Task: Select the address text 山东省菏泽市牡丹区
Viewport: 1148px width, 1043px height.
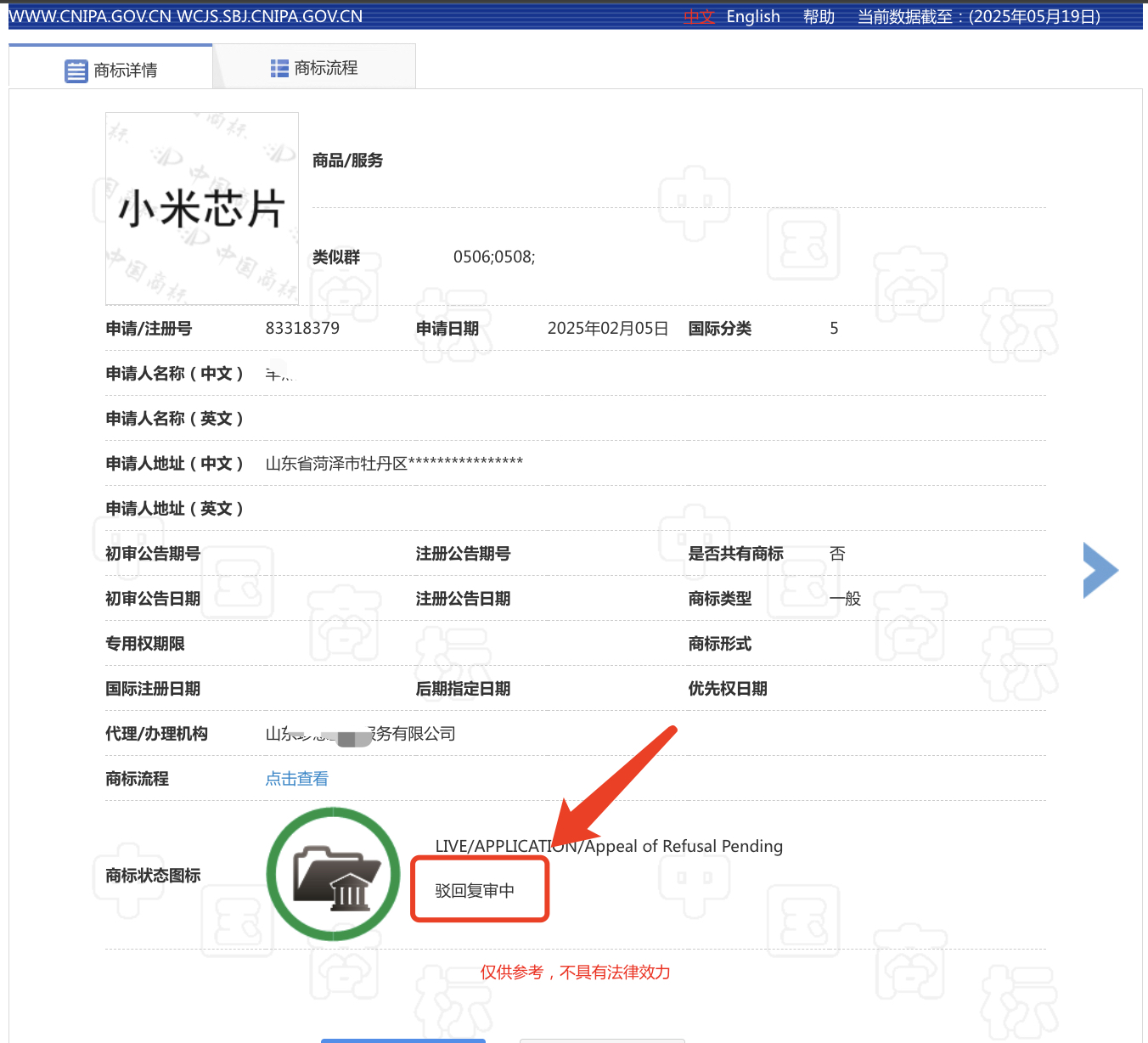Action: point(336,464)
